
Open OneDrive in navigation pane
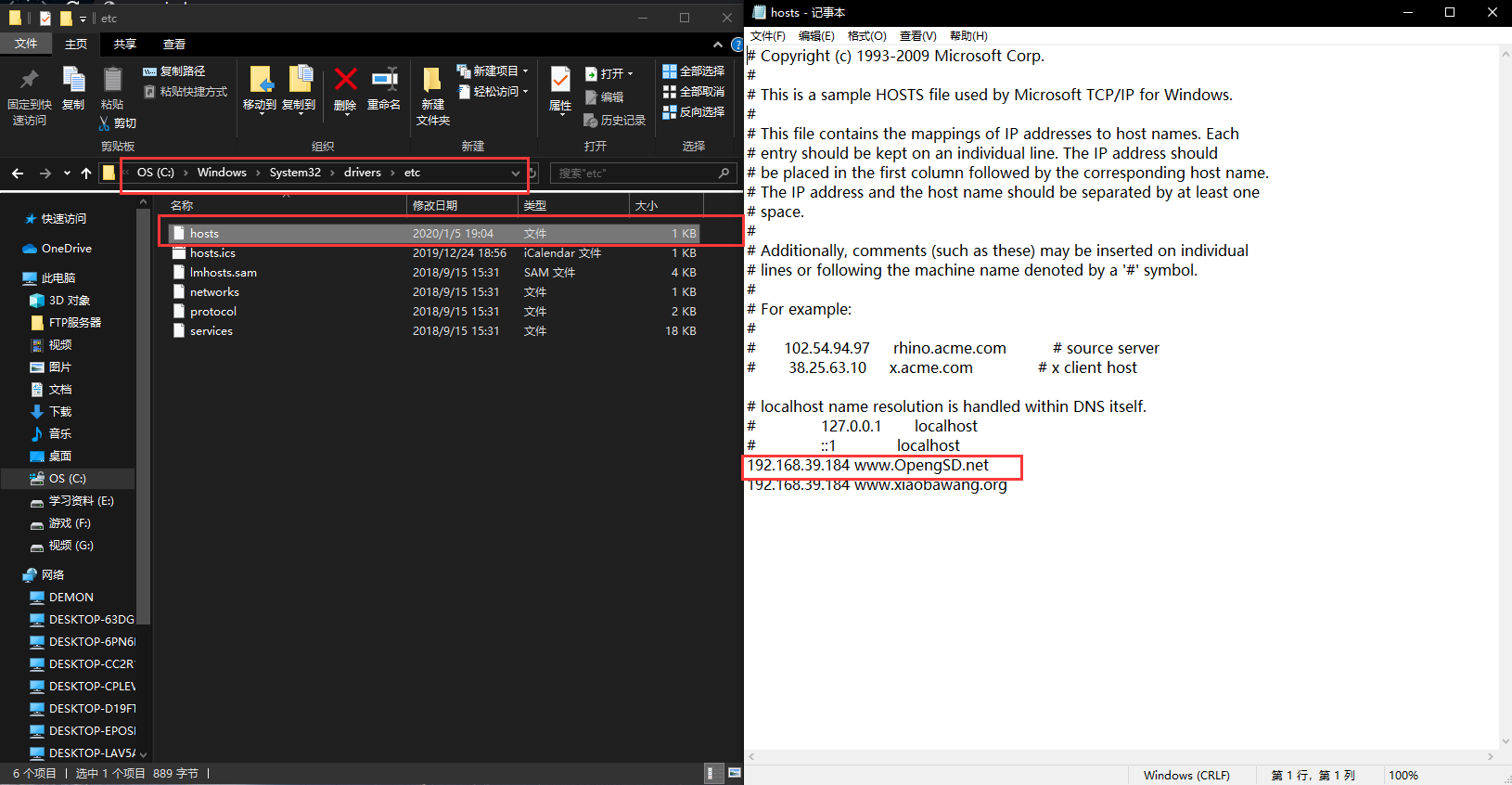tap(58, 249)
